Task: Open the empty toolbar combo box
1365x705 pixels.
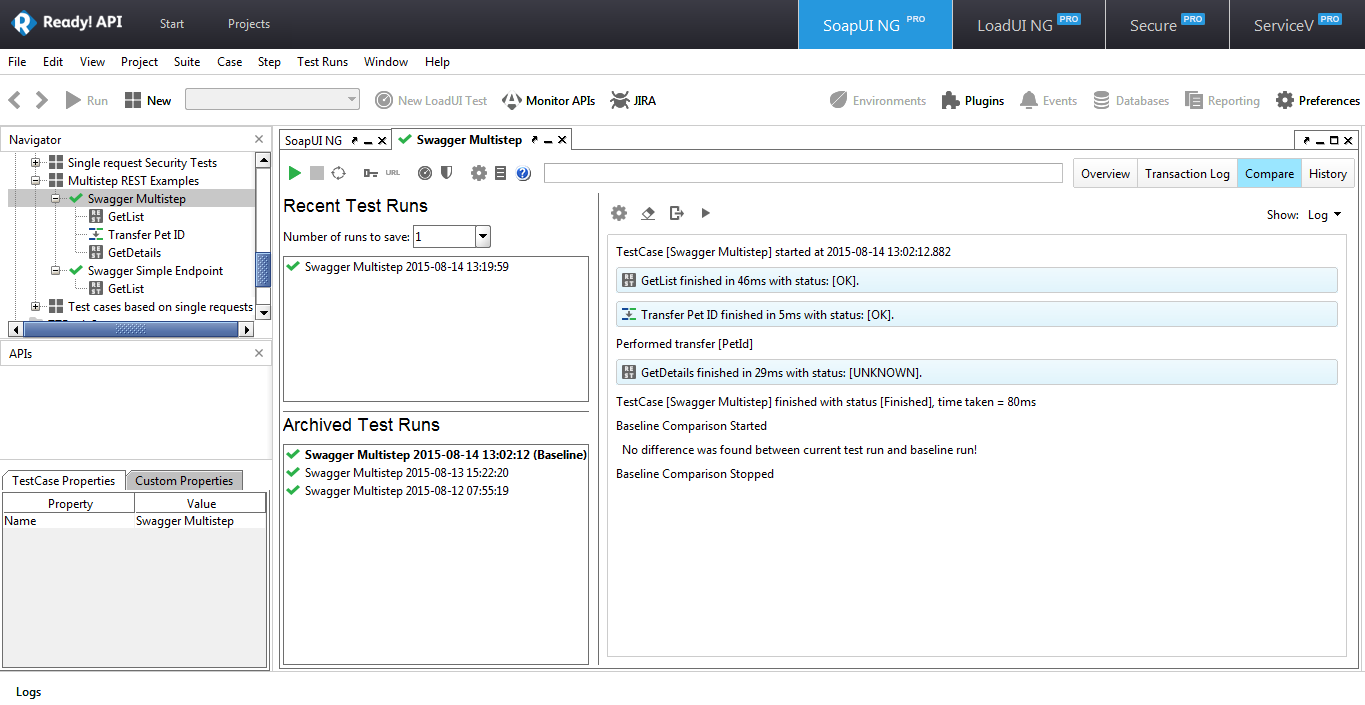Action: coord(272,99)
